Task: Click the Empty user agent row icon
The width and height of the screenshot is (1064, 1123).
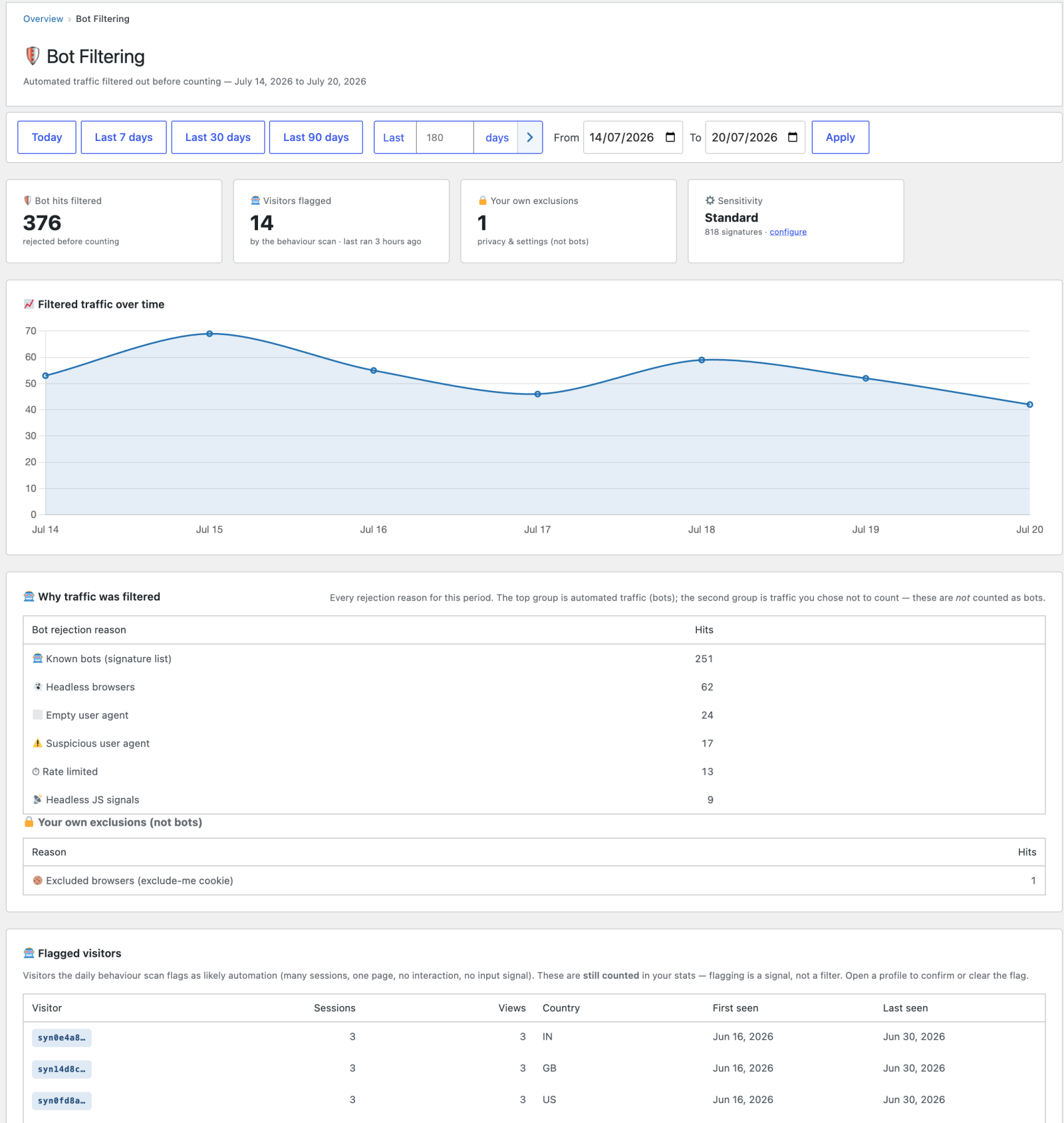Action: 37,715
